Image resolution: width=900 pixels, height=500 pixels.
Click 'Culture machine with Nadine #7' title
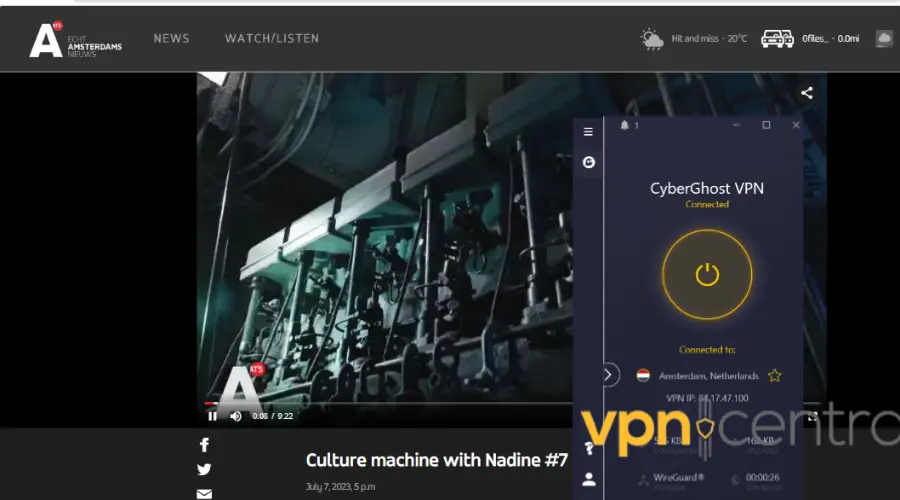pyautogui.click(x=436, y=460)
